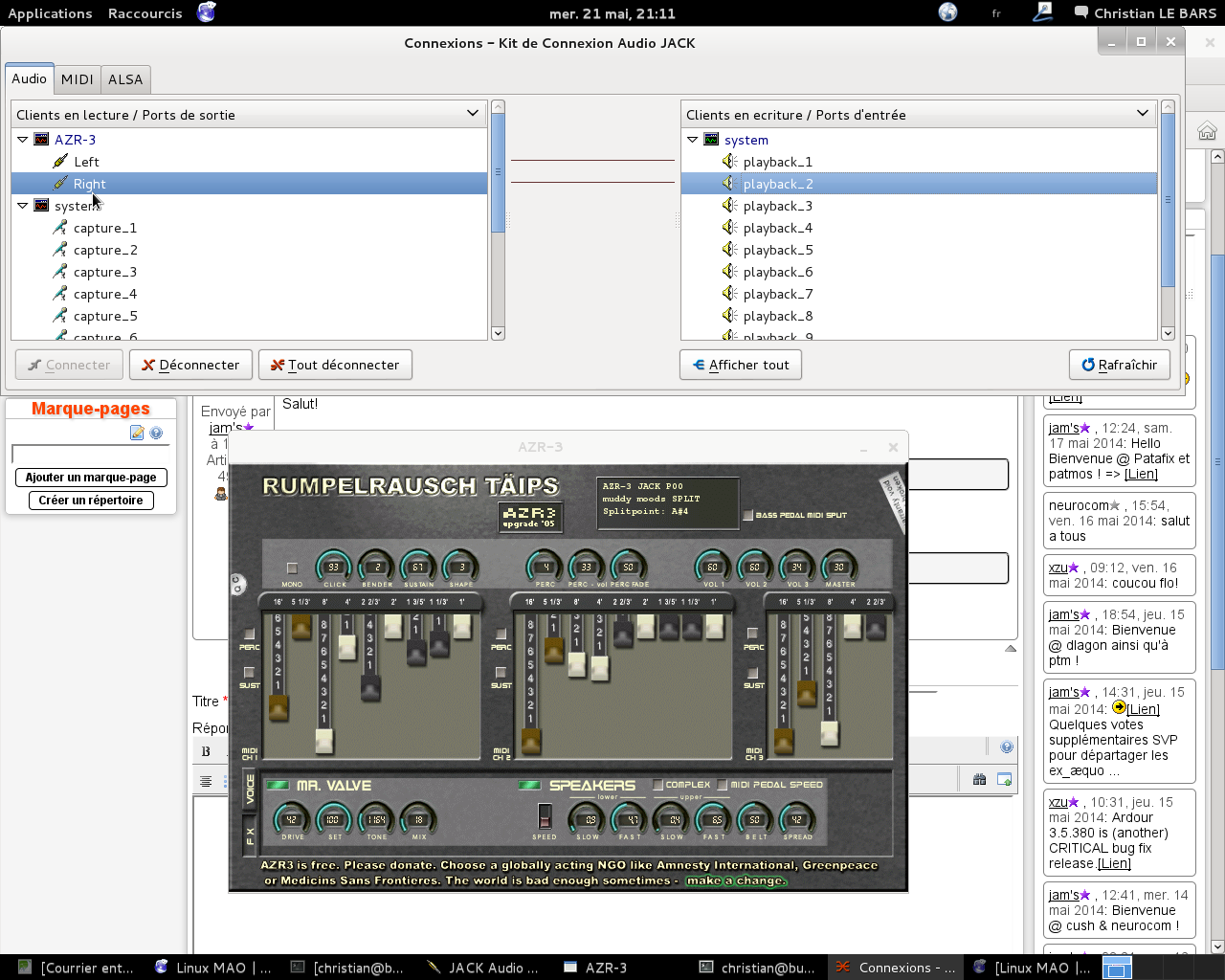This screenshot has height=980, width=1225.
Task: Collapse the AZR-3 client tree node
Action: 23,140
